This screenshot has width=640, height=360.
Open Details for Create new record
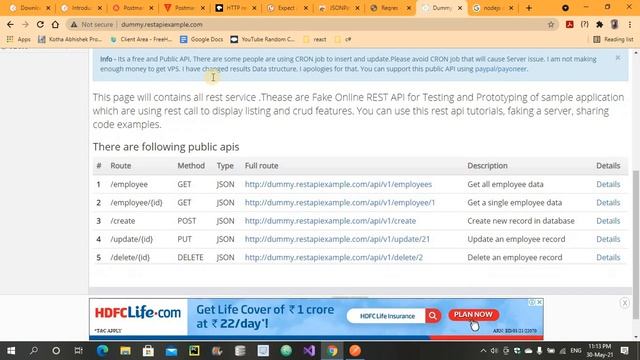point(608,221)
